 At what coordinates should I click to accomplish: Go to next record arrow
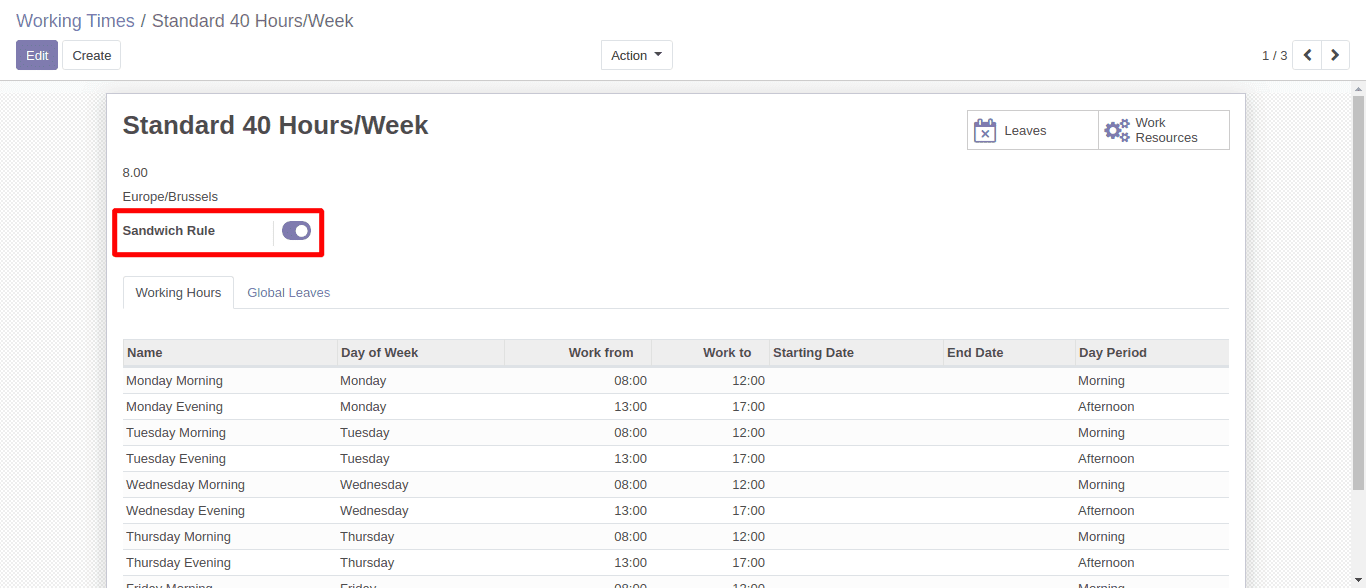coord(1335,55)
